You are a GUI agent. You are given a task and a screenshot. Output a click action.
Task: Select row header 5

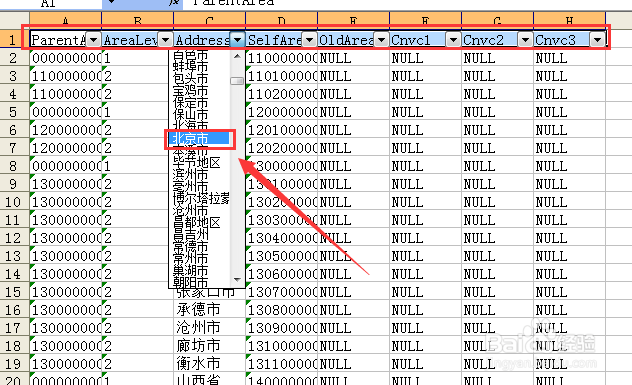click(15, 112)
